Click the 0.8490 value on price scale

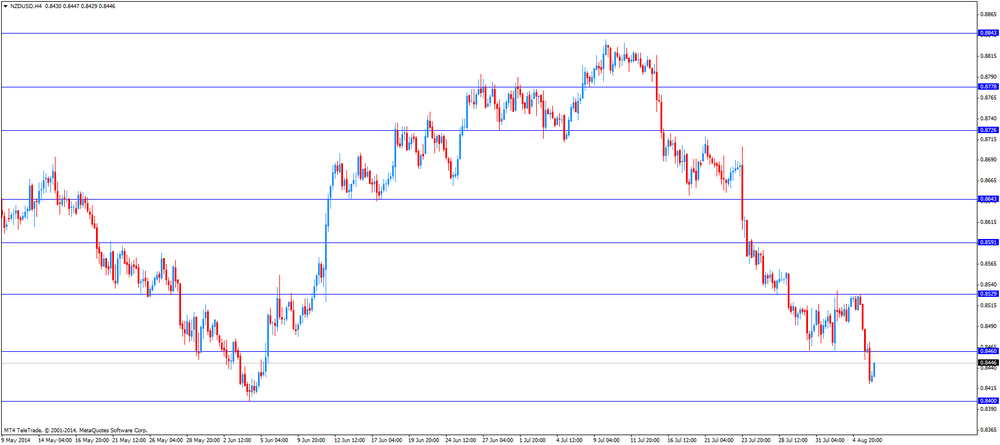click(989, 326)
